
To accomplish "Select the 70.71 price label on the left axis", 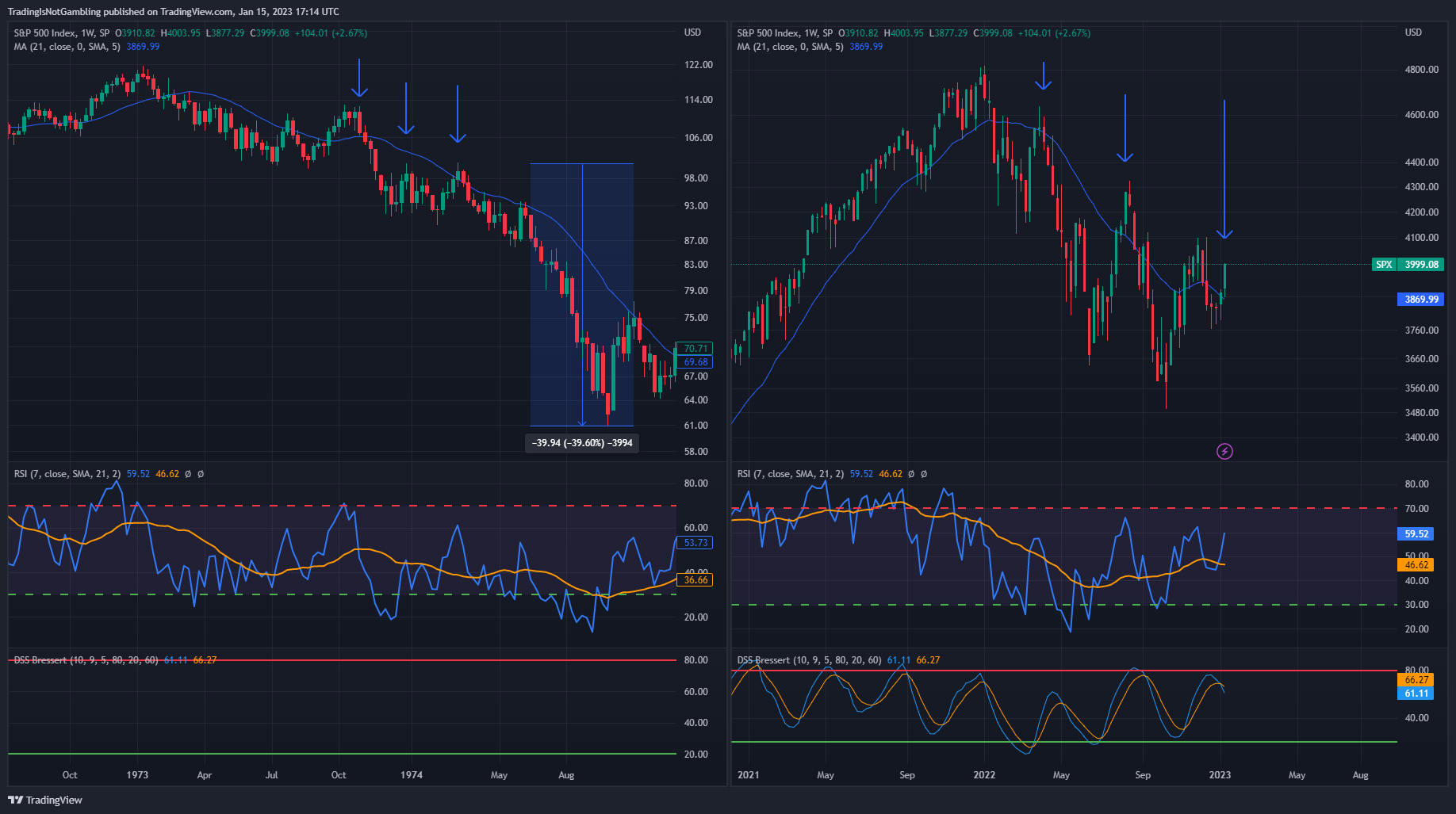I will (x=695, y=349).
